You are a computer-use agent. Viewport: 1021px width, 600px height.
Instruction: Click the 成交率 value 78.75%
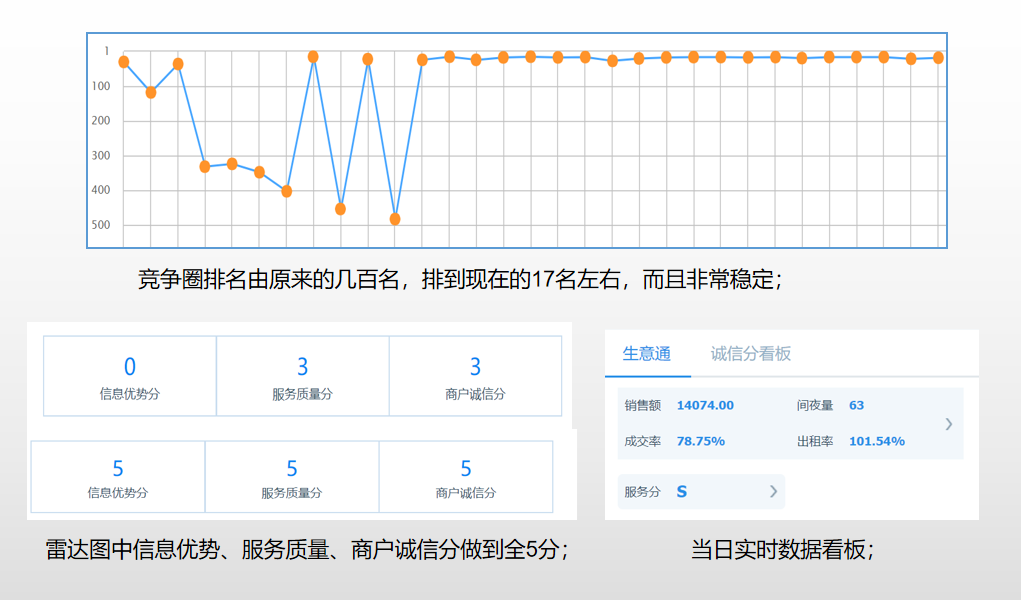point(700,441)
